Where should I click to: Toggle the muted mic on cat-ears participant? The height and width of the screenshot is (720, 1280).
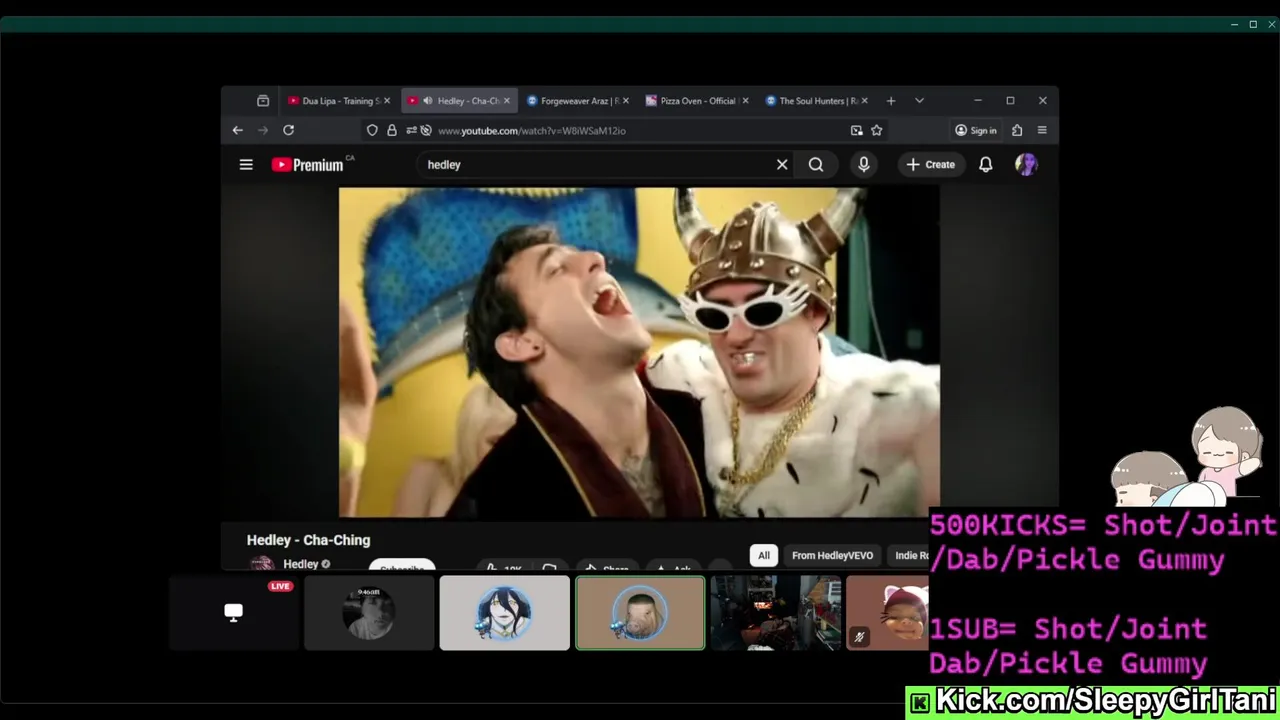click(x=859, y=636)
